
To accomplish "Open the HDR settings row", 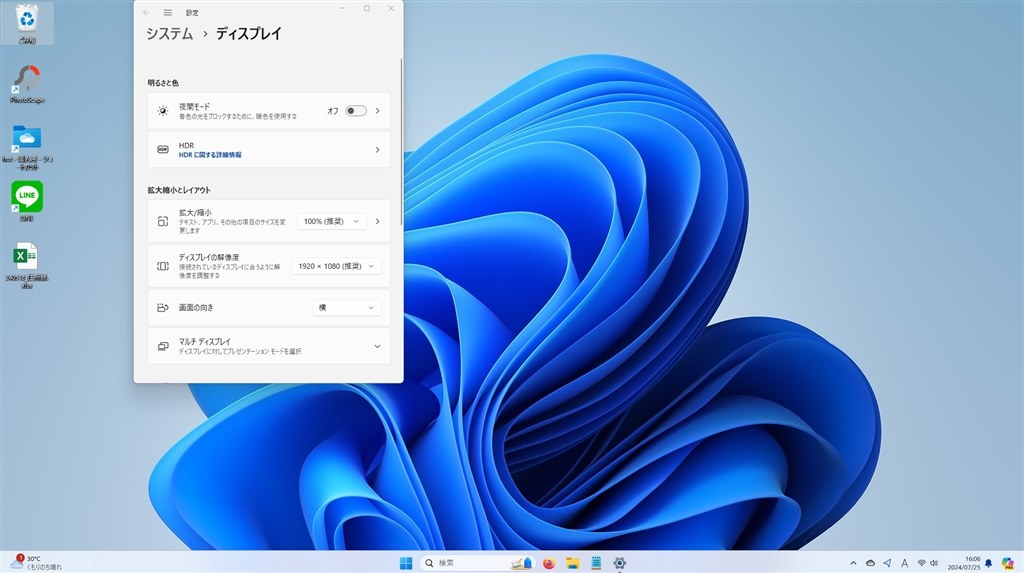I will coord(269,150).
